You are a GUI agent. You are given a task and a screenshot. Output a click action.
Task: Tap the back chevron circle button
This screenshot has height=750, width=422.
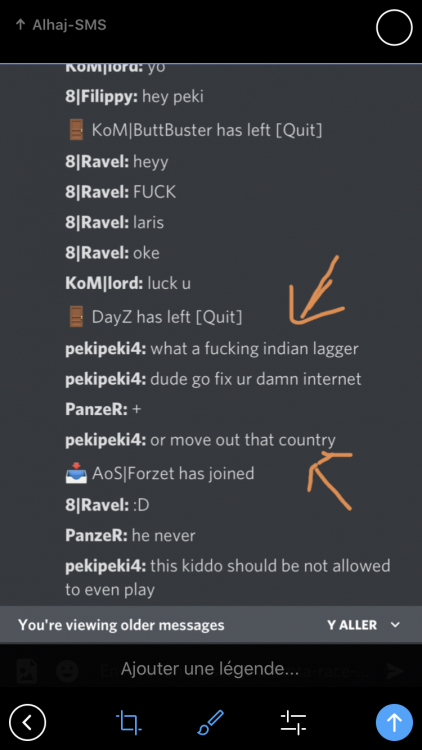(27, 722)
